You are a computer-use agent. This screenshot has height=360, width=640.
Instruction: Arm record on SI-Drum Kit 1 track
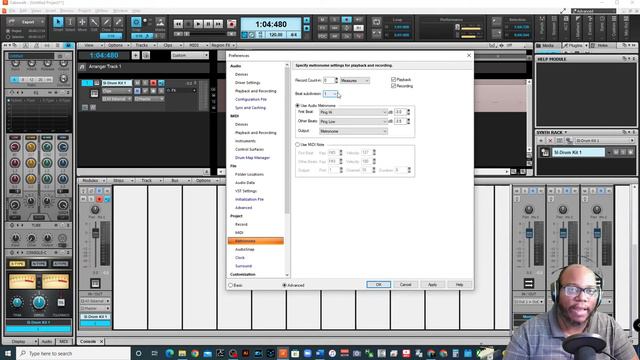point(153,83)
